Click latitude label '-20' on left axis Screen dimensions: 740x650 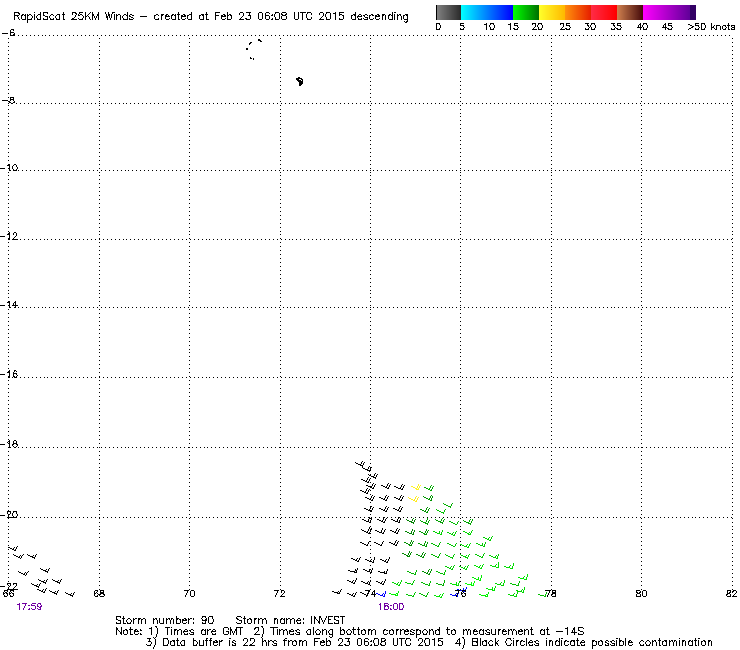[9, 515]
